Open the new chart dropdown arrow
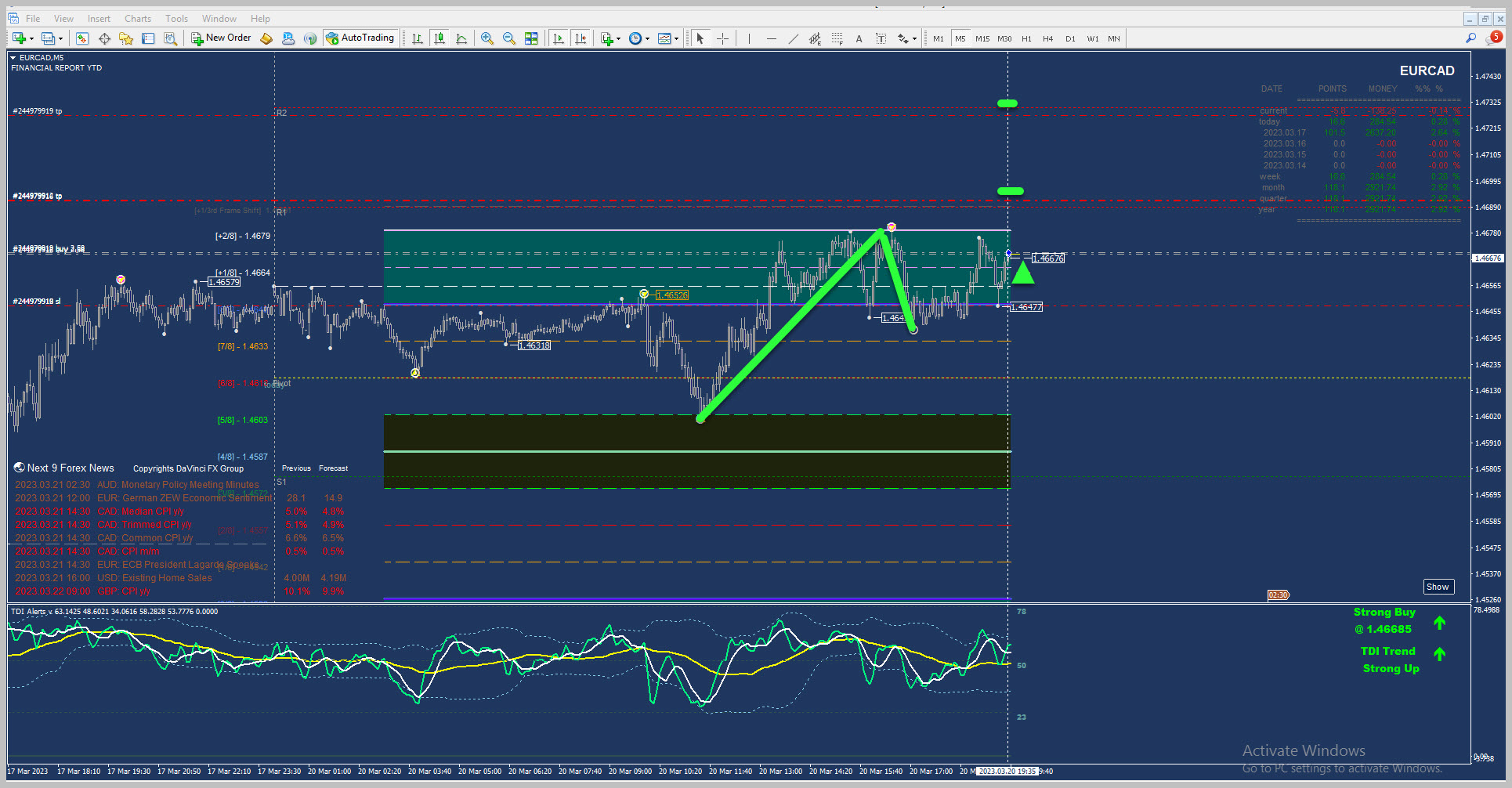This screenshot has height=788, width=1512. point(32,38)
